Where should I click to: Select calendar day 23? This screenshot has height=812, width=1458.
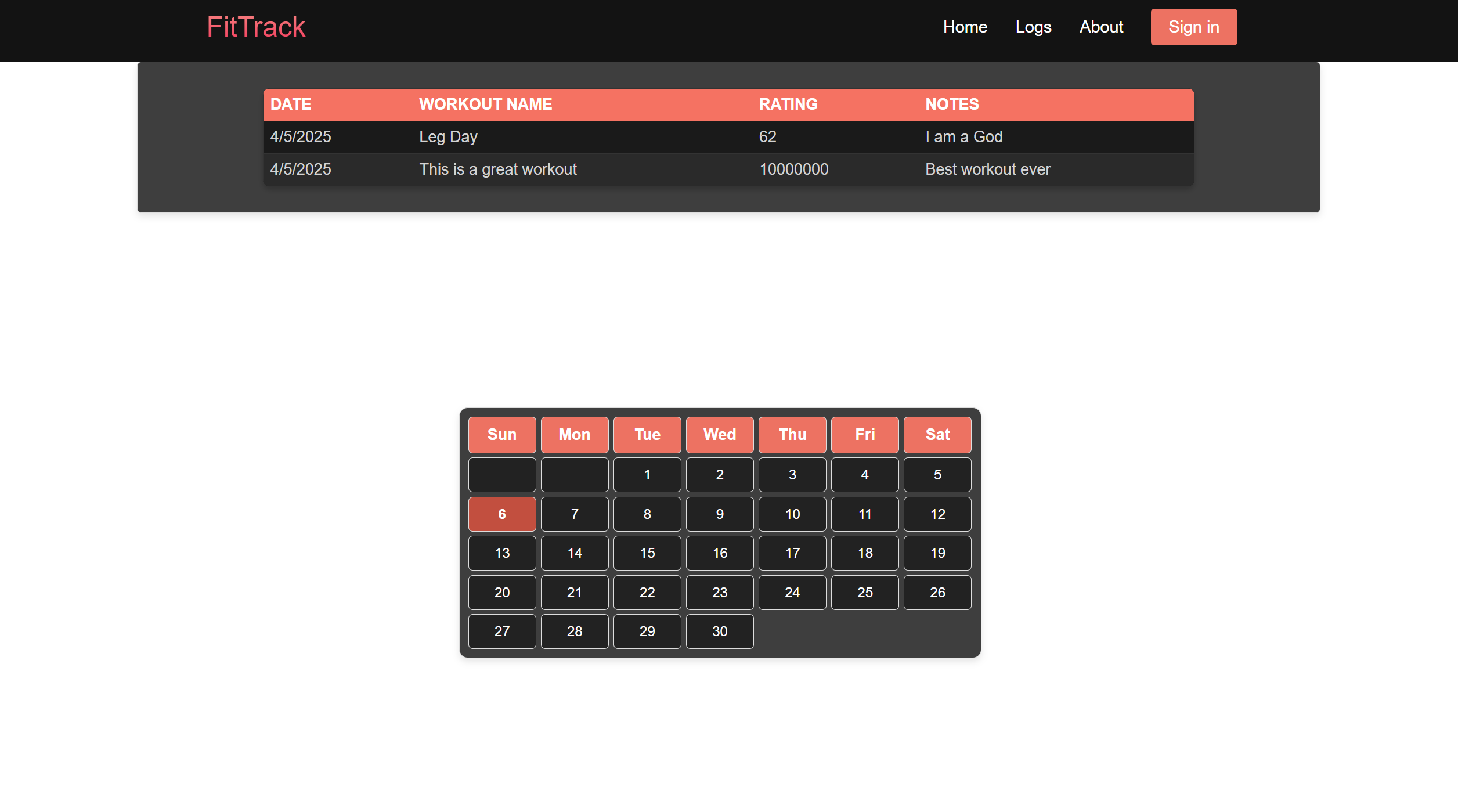[x=720, y=593]
